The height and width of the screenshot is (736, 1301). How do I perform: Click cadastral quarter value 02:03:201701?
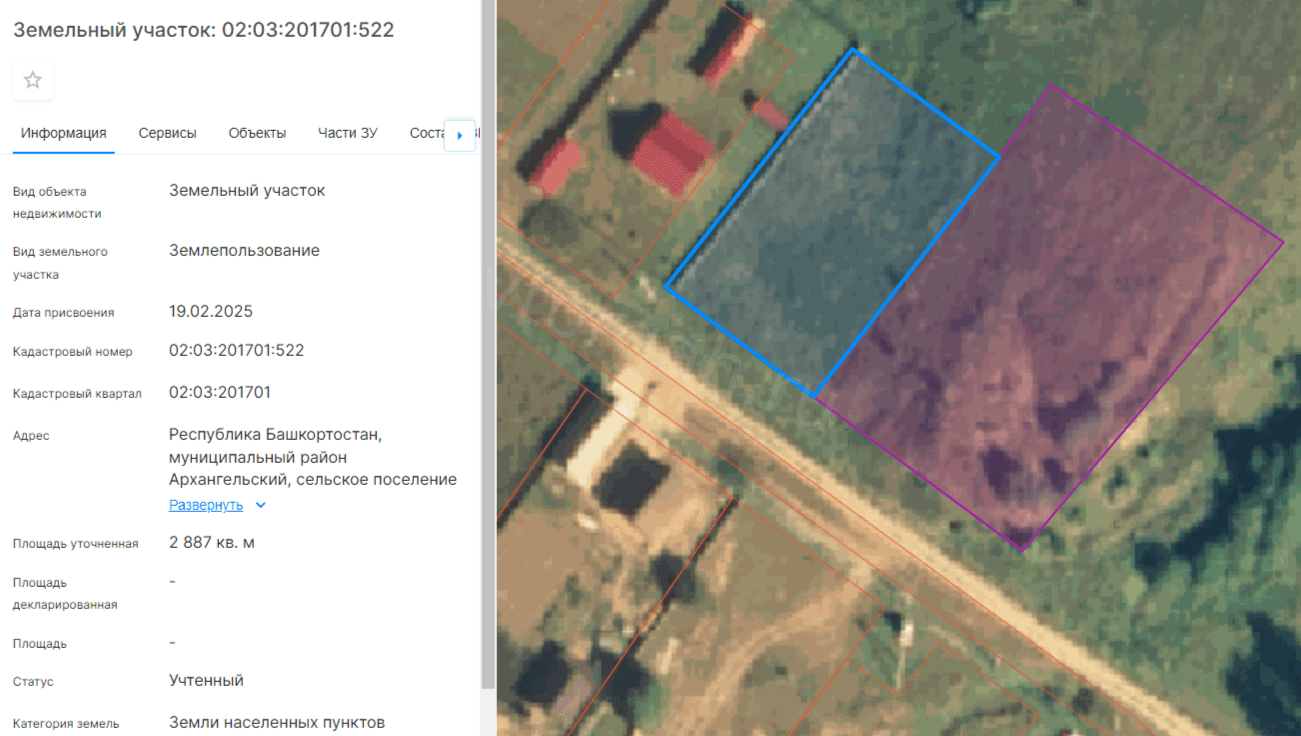coord(220,392)
